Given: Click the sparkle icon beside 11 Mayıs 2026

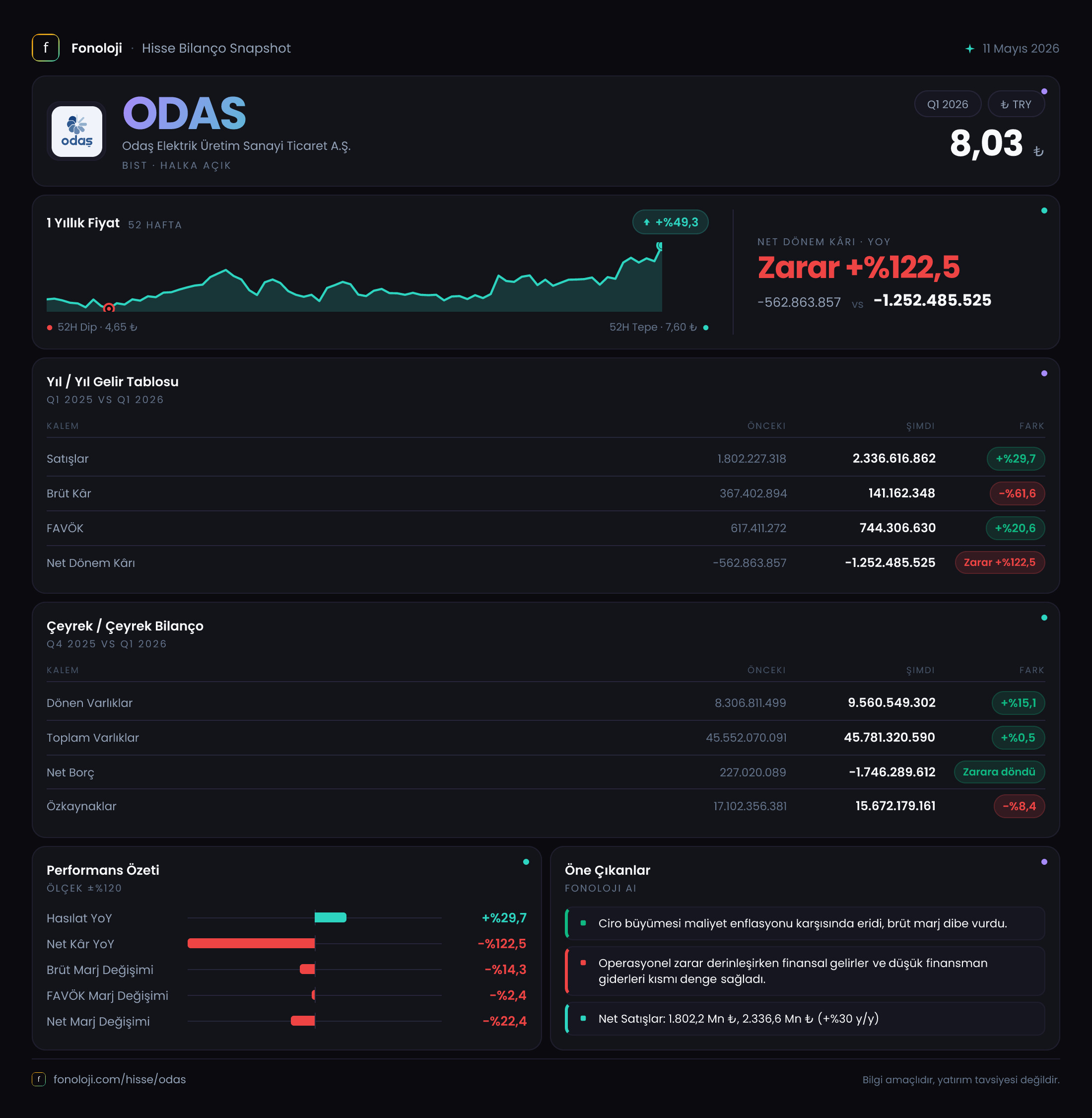Looking at the screenshot, I should tap(969, 49).
